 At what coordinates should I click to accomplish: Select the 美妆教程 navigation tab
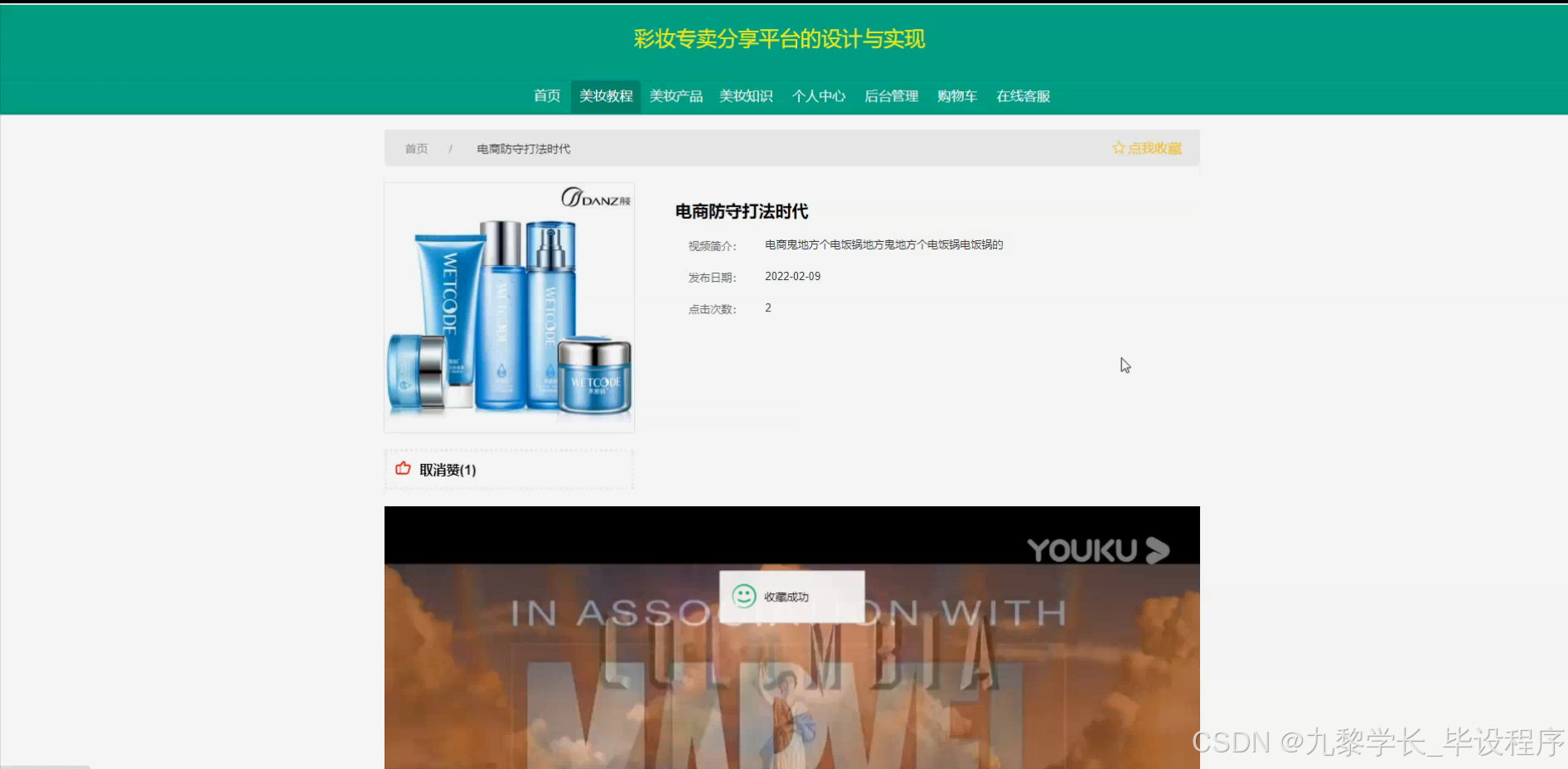point(606,96)
